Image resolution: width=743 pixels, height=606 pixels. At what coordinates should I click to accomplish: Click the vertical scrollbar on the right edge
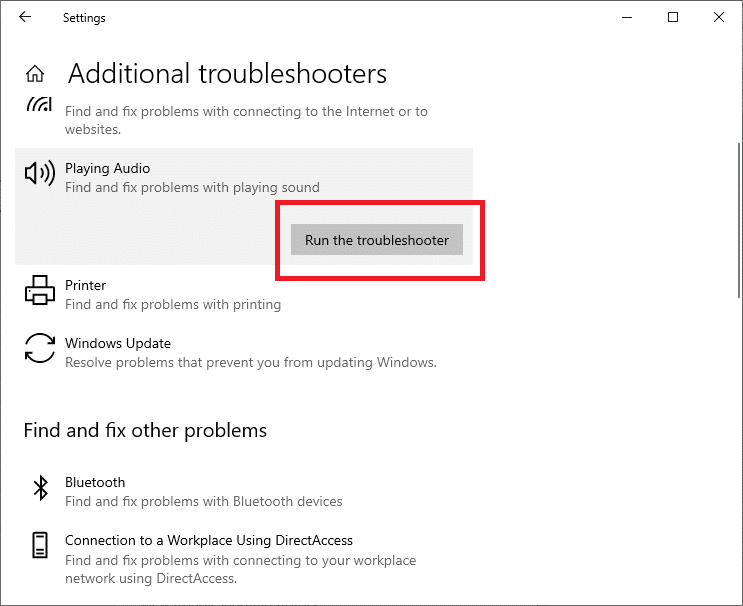pyautogui.click(x=735, y=300)
